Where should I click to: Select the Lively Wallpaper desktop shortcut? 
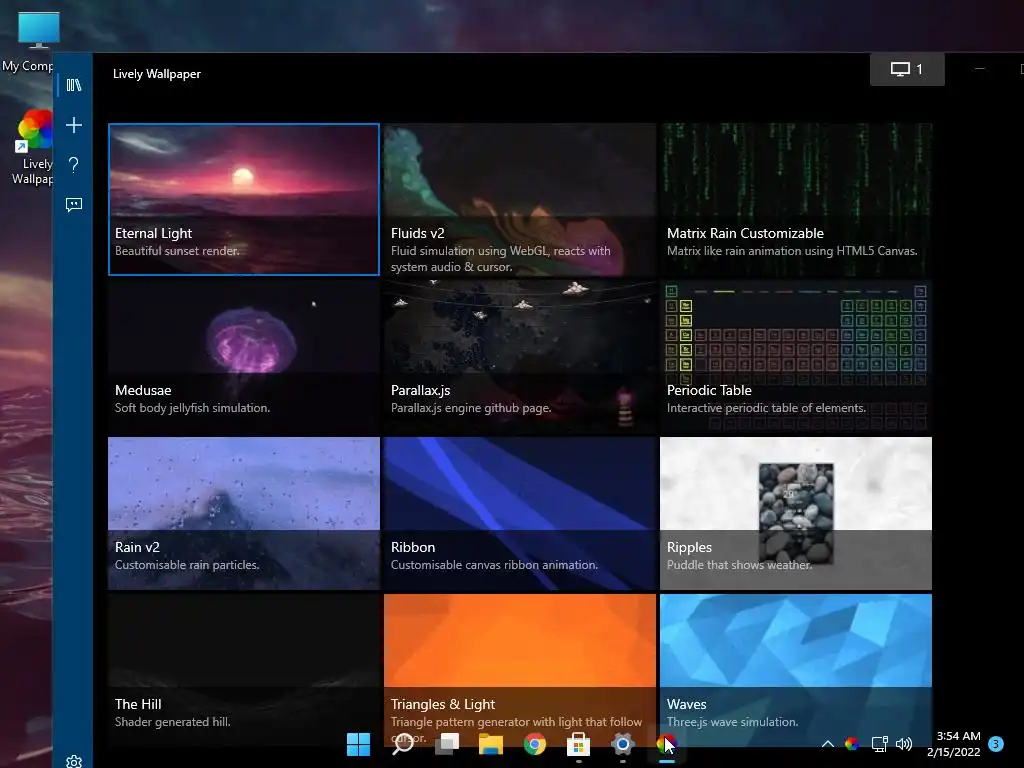[x=31, y=148]
